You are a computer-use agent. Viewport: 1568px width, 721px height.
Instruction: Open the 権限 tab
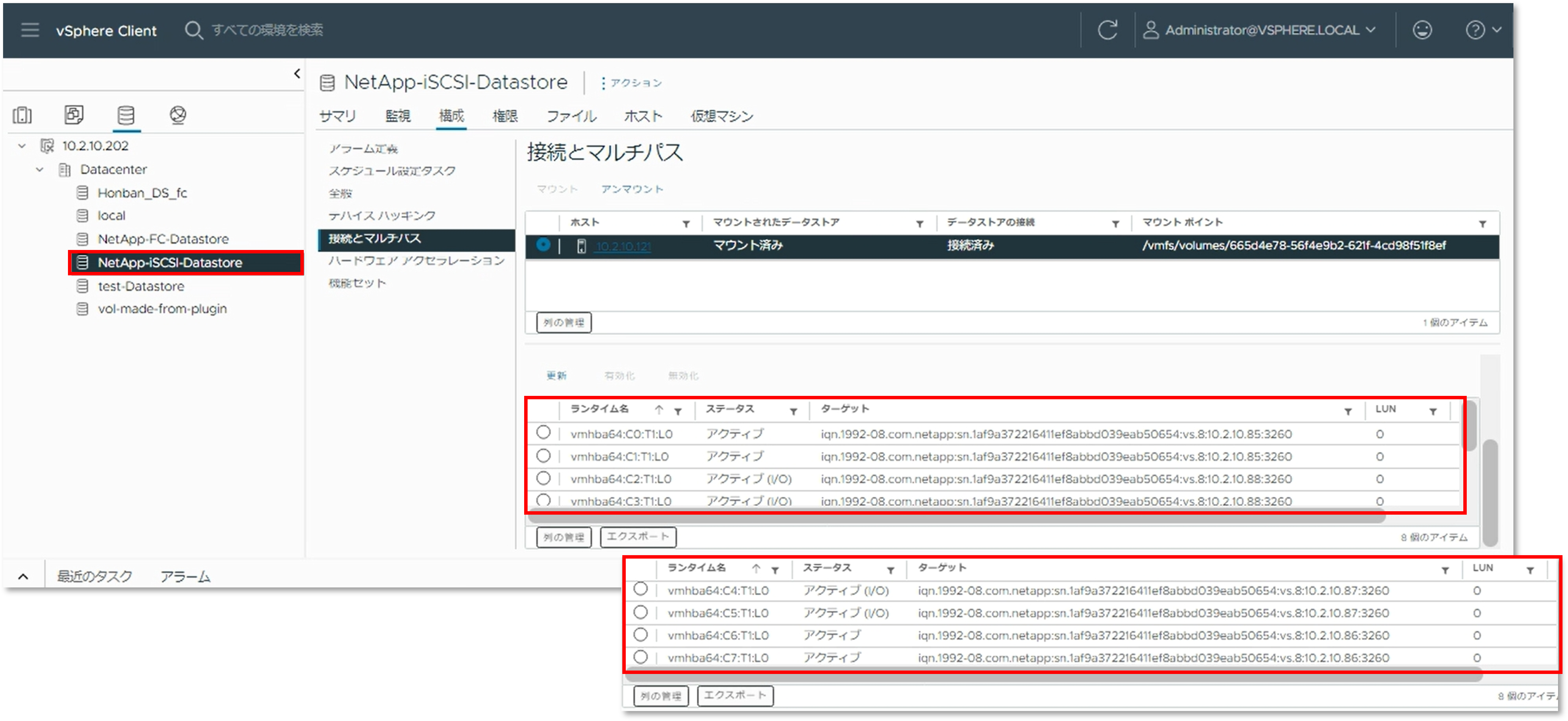point(505,116)
